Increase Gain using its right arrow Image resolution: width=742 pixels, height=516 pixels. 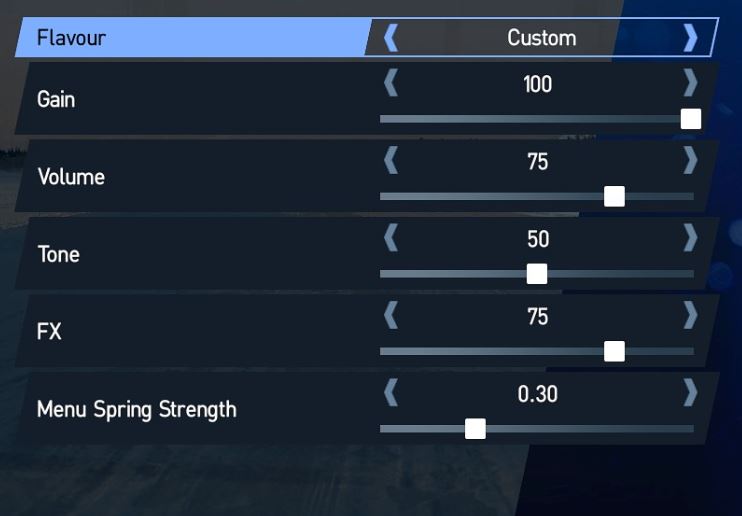[690, 83]
